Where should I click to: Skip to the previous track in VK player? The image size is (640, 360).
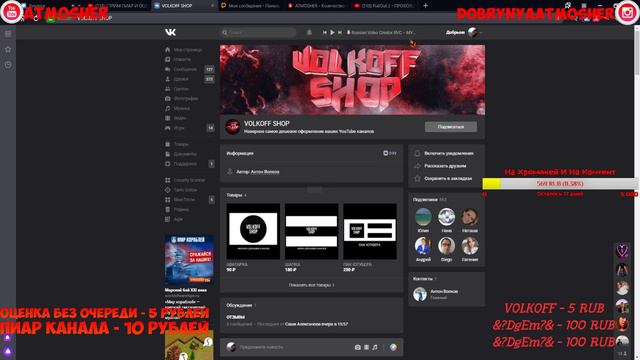tap(324, 32)
